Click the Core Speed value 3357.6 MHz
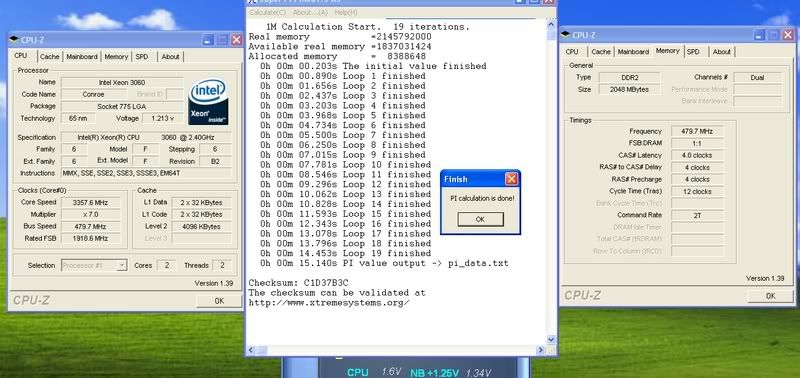Viewport: 800px width, 378px height. 91,203
